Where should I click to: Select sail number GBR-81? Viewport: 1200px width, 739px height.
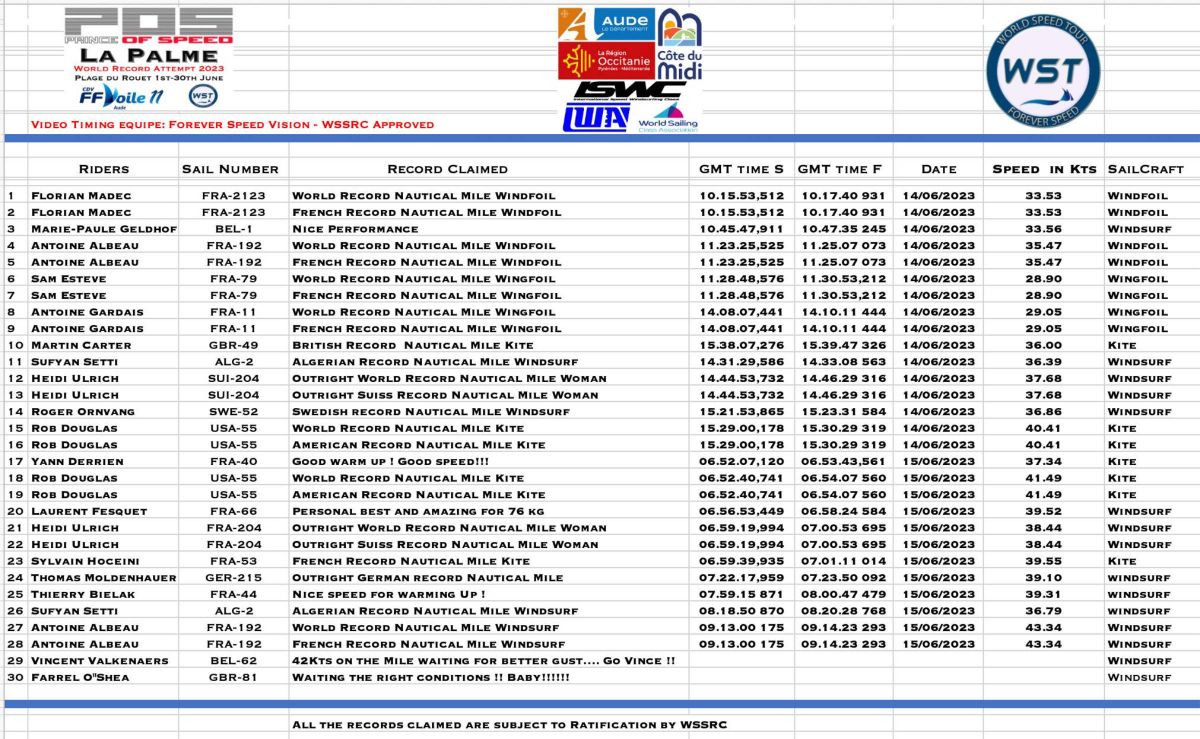[x=233, y=678]
